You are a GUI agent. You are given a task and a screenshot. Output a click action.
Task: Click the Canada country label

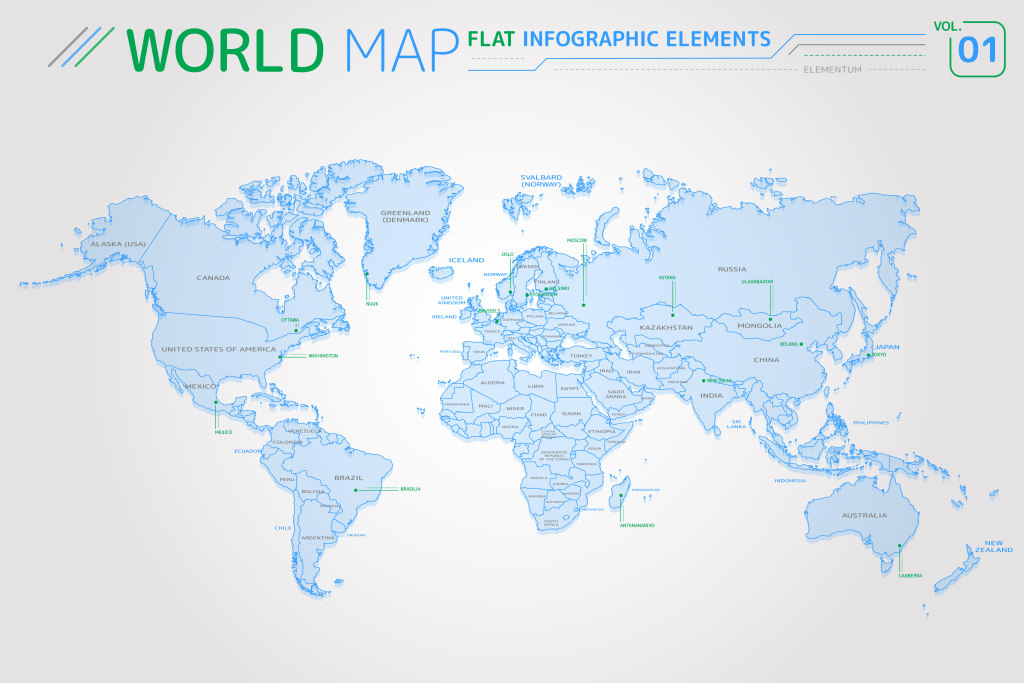(213, 277)
